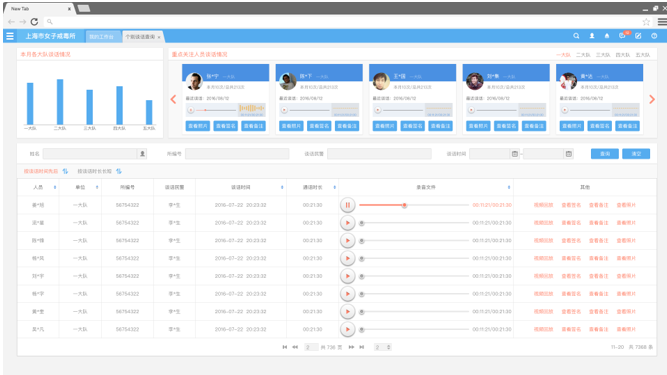
Task: Click the search magnifier icon in blue header
Action: coord(576,36)
